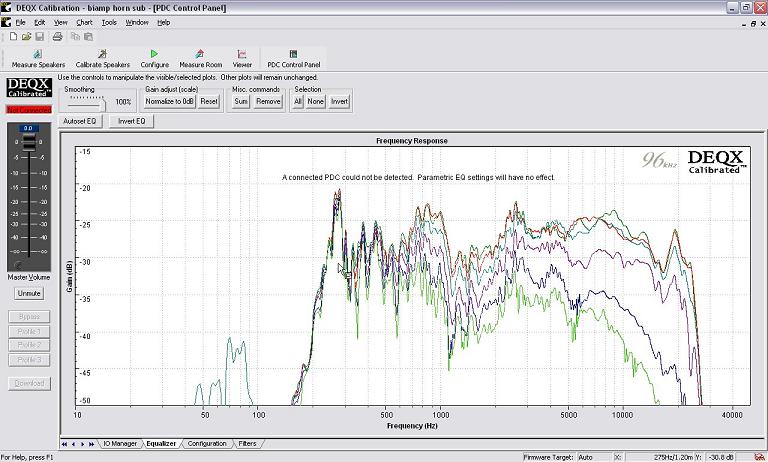Click the -30.8 dB status readout

[720, 457]
